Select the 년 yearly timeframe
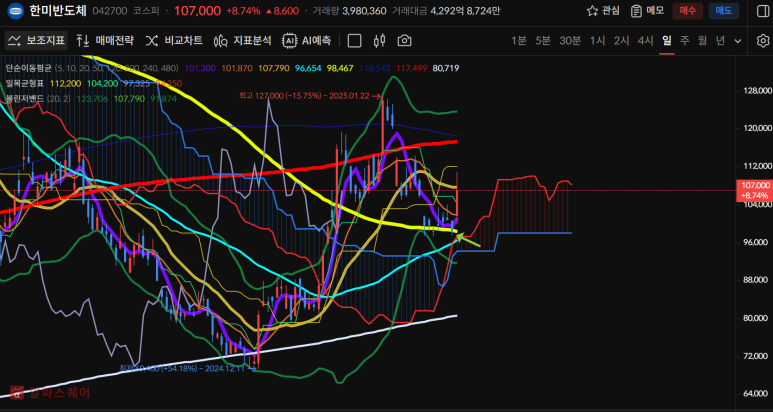 [x=720, y=40]
